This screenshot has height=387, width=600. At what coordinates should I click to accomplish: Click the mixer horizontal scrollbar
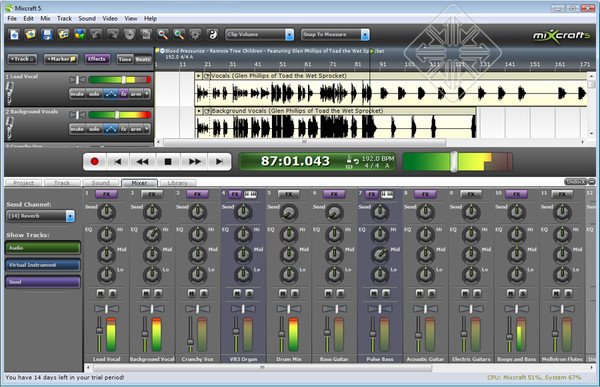262,368
